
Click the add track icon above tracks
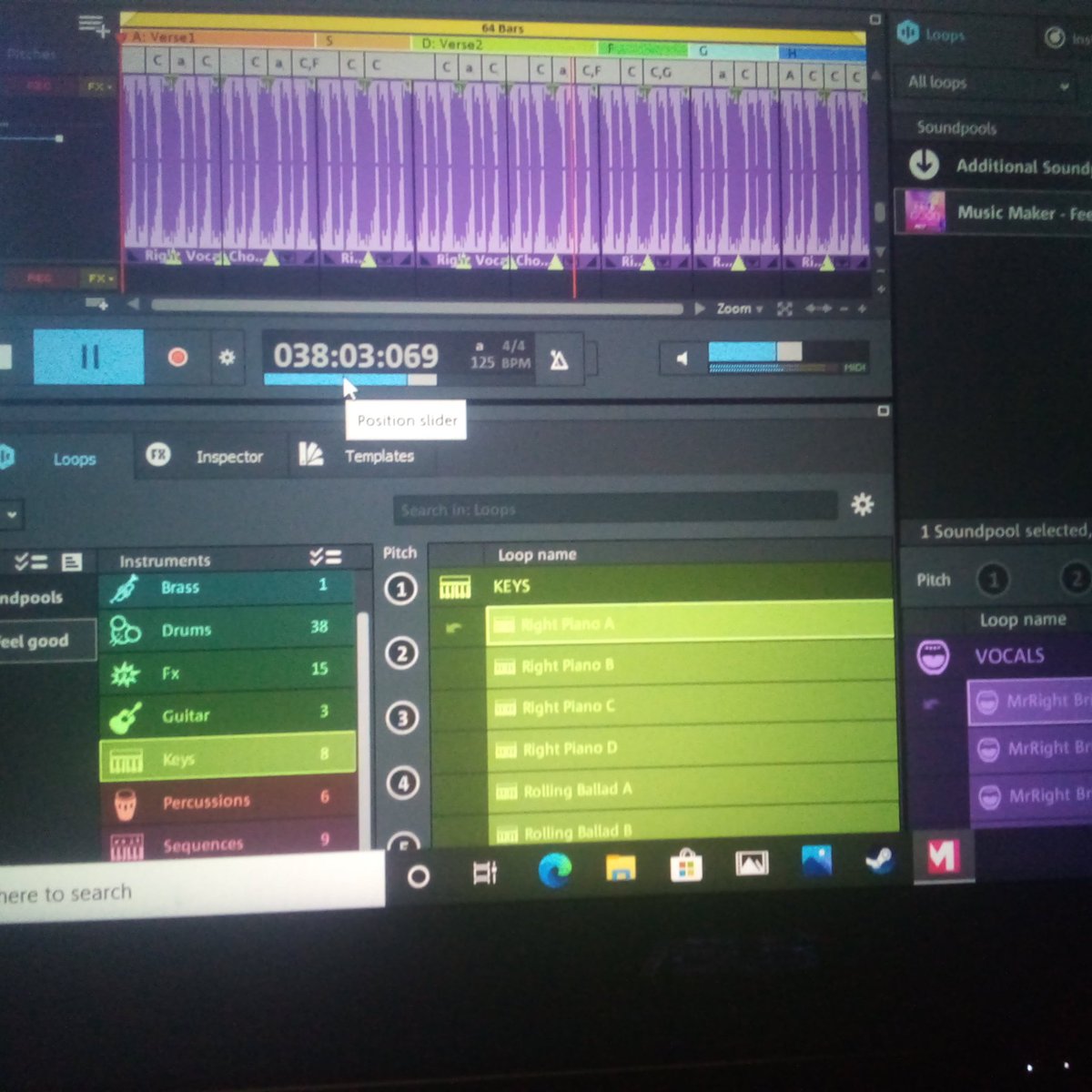point(94,25)
